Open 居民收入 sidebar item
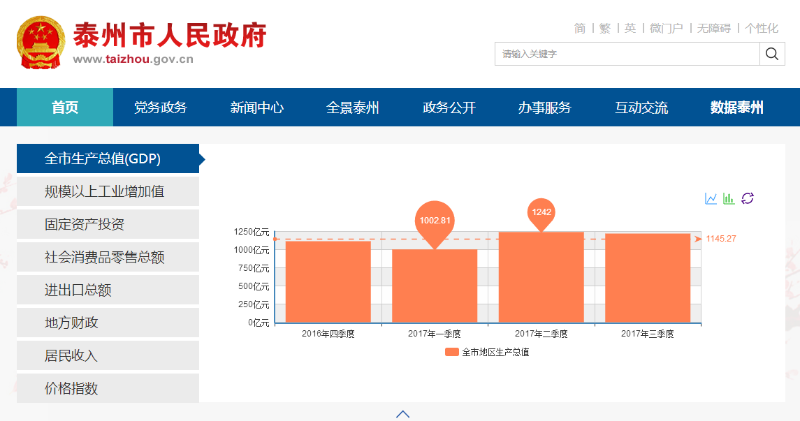This screenshot has width=800, height=421. pyautogui.click(x=71, y=355)
